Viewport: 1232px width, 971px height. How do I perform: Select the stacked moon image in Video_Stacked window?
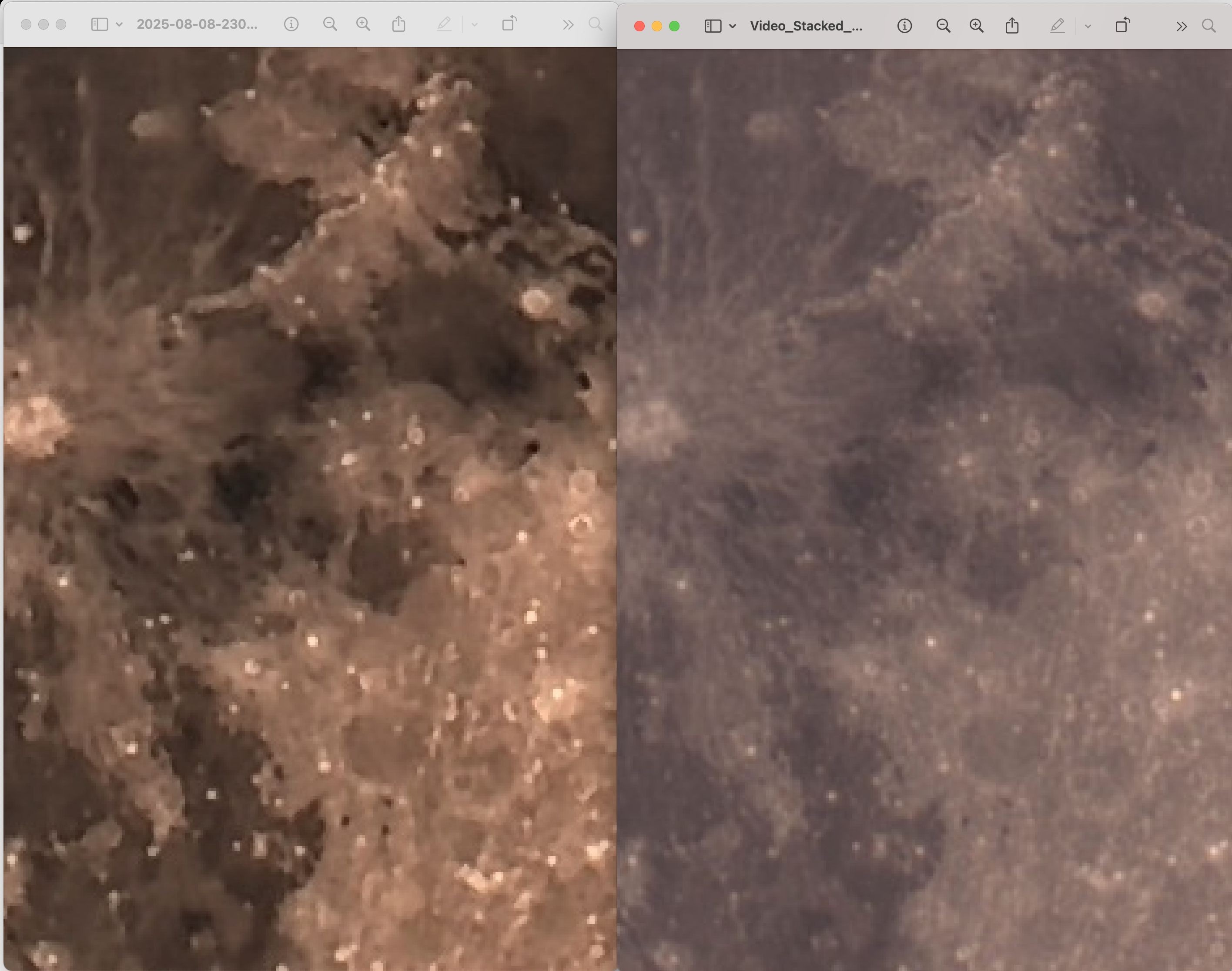[924, 509]
